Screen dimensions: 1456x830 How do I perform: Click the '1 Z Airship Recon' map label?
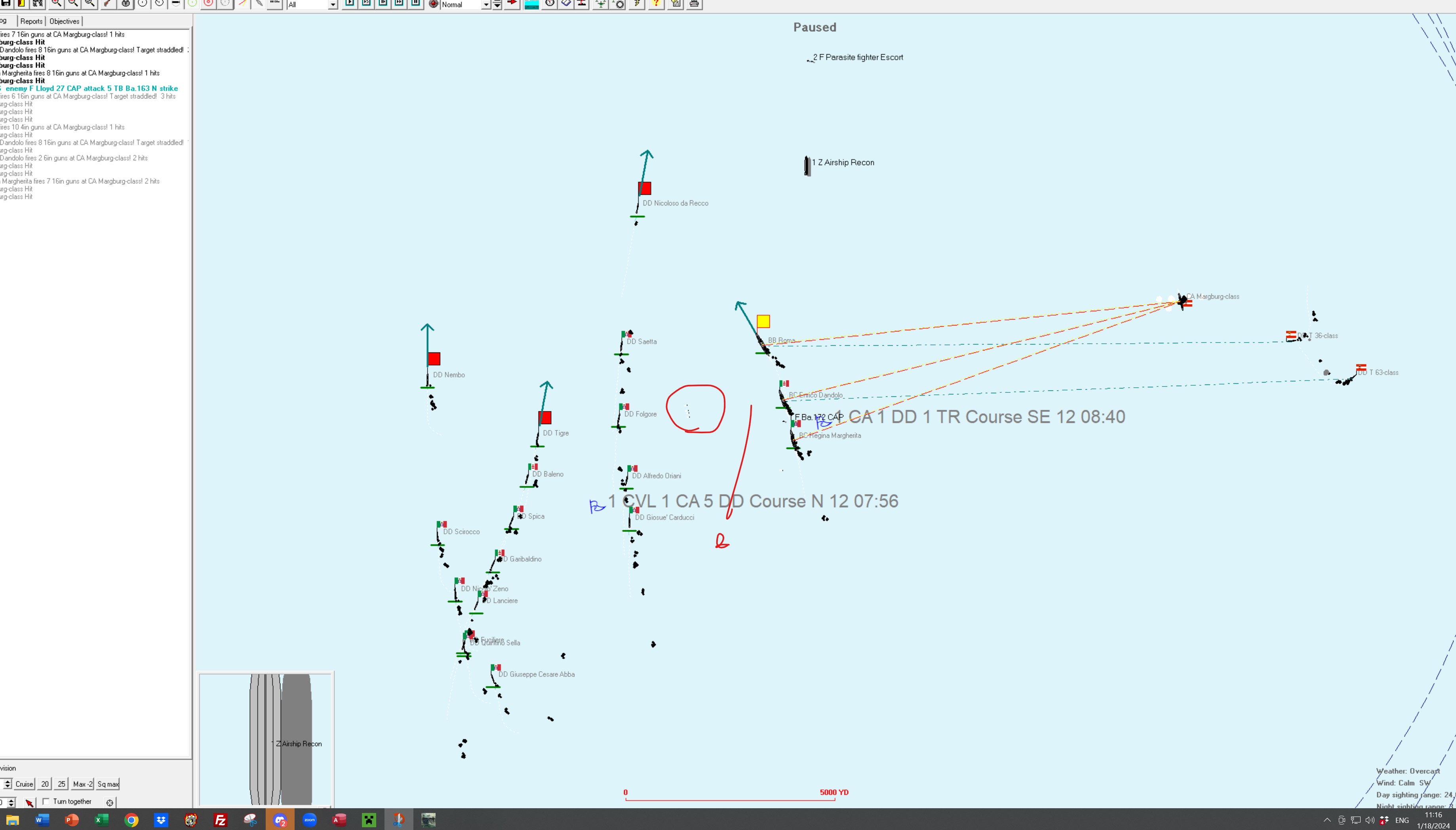(x=843, y=162)
